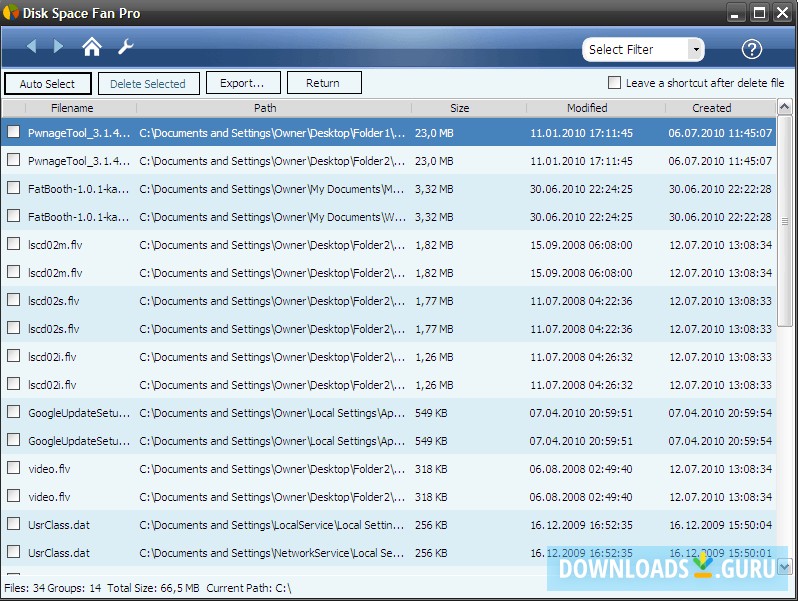Check the FatBooth file with path ending W...
798x601 pixels.
pos(14,216)
